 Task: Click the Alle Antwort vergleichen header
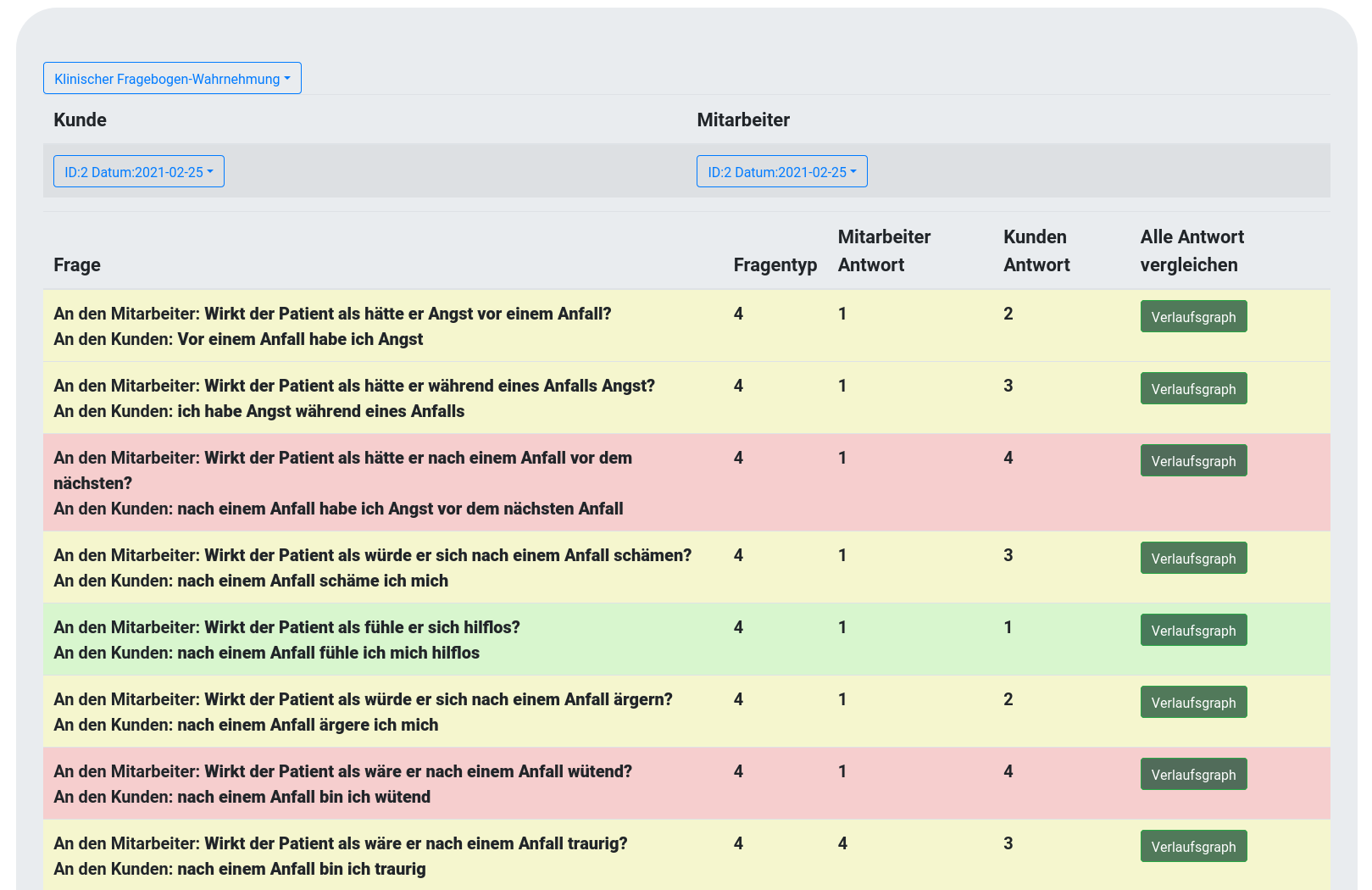[x=1191, y=251]
